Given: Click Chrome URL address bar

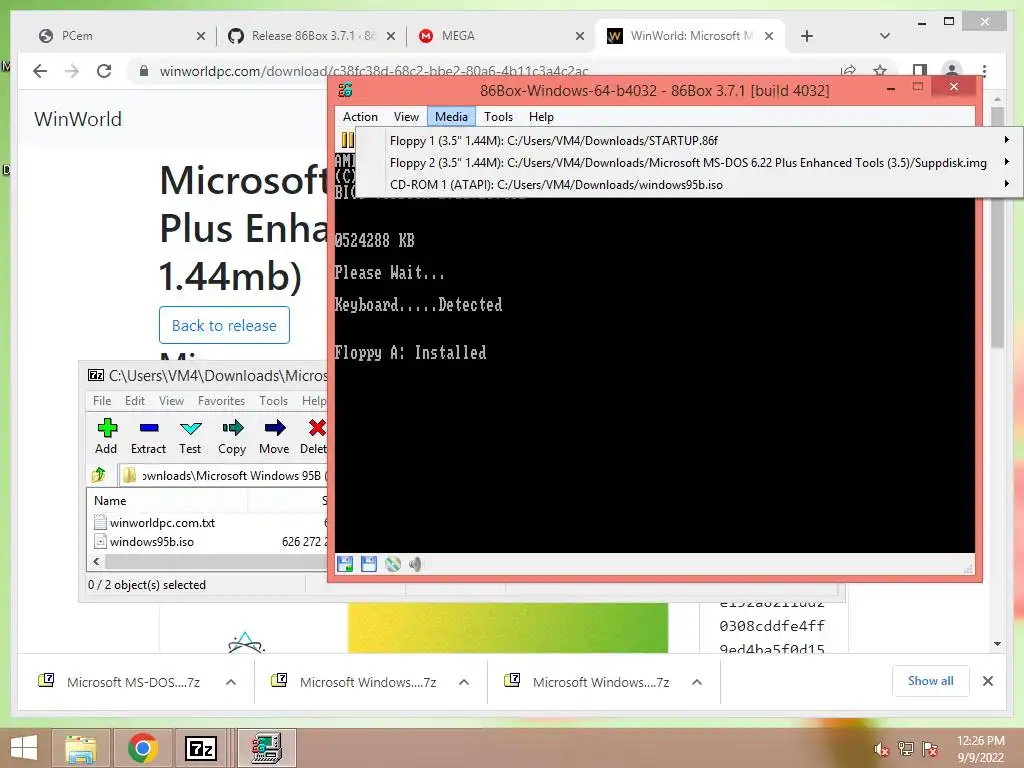Looking at the screenshot, I should (374, 71).
